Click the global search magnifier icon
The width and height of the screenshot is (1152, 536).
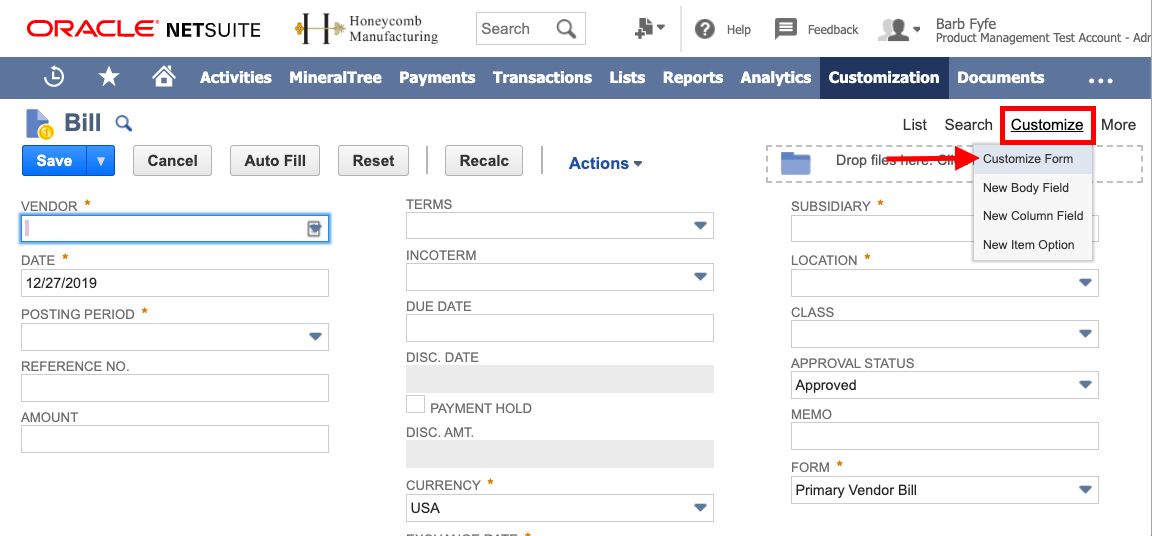[x=566, y=29]
